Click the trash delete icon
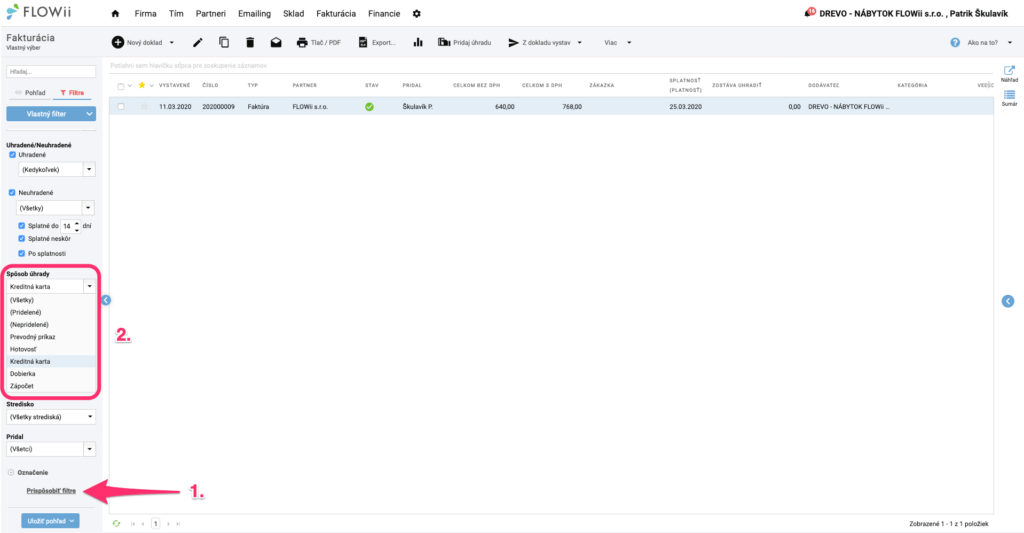 click(250, 42)
